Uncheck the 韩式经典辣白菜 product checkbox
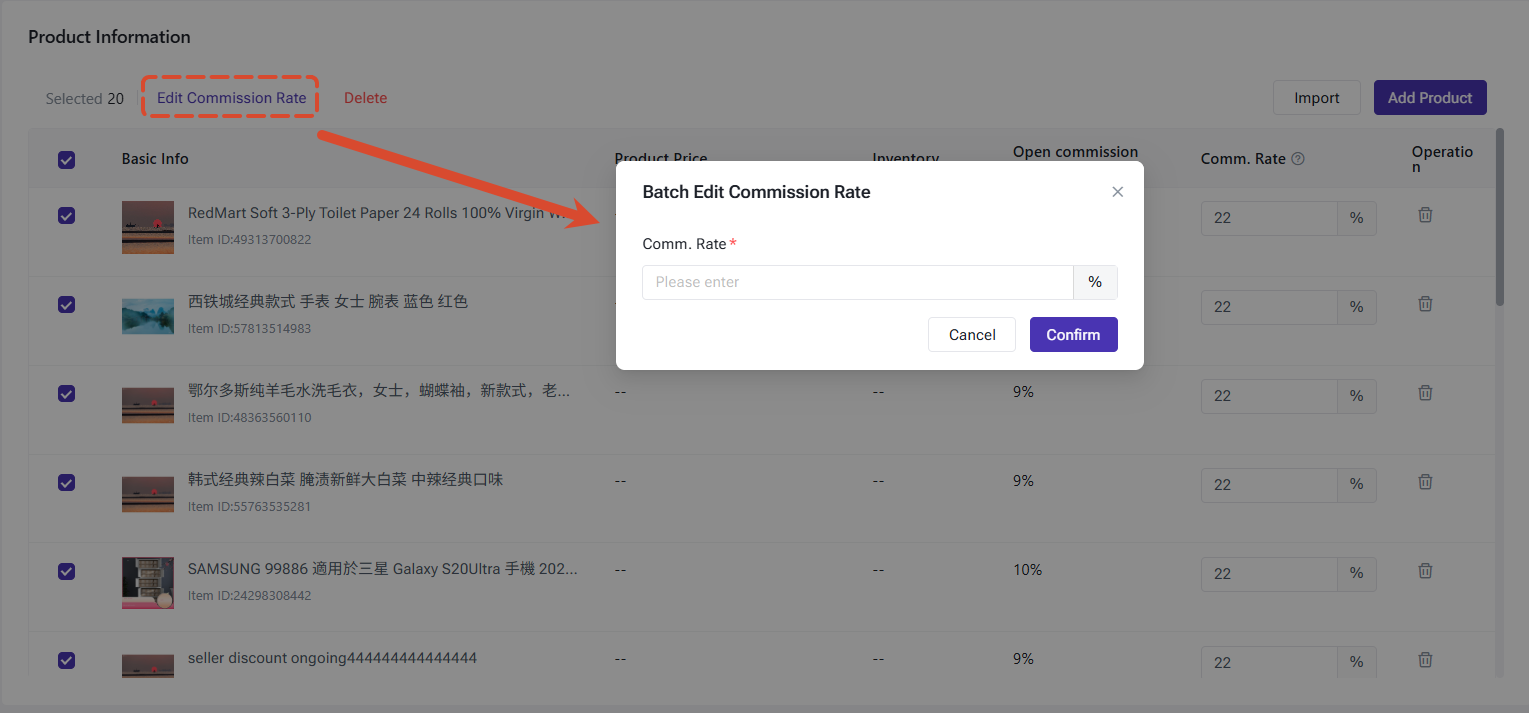Image resolution: width=1529 pixels, height=713 pixels. pos(66,482)
